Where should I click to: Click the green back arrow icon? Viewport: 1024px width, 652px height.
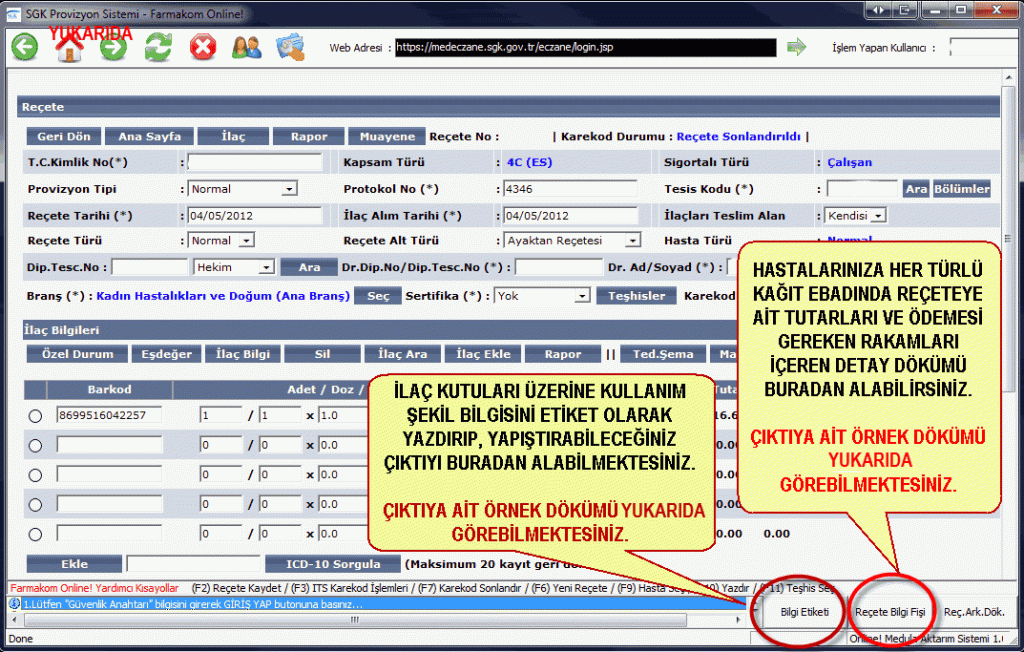(x=25, y=47)
